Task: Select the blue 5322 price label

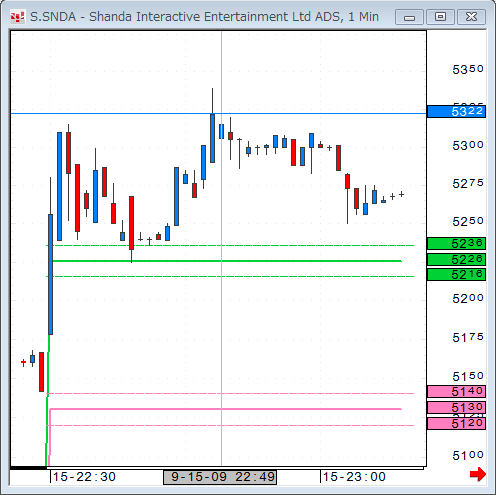Action: (x=456, y=111)
